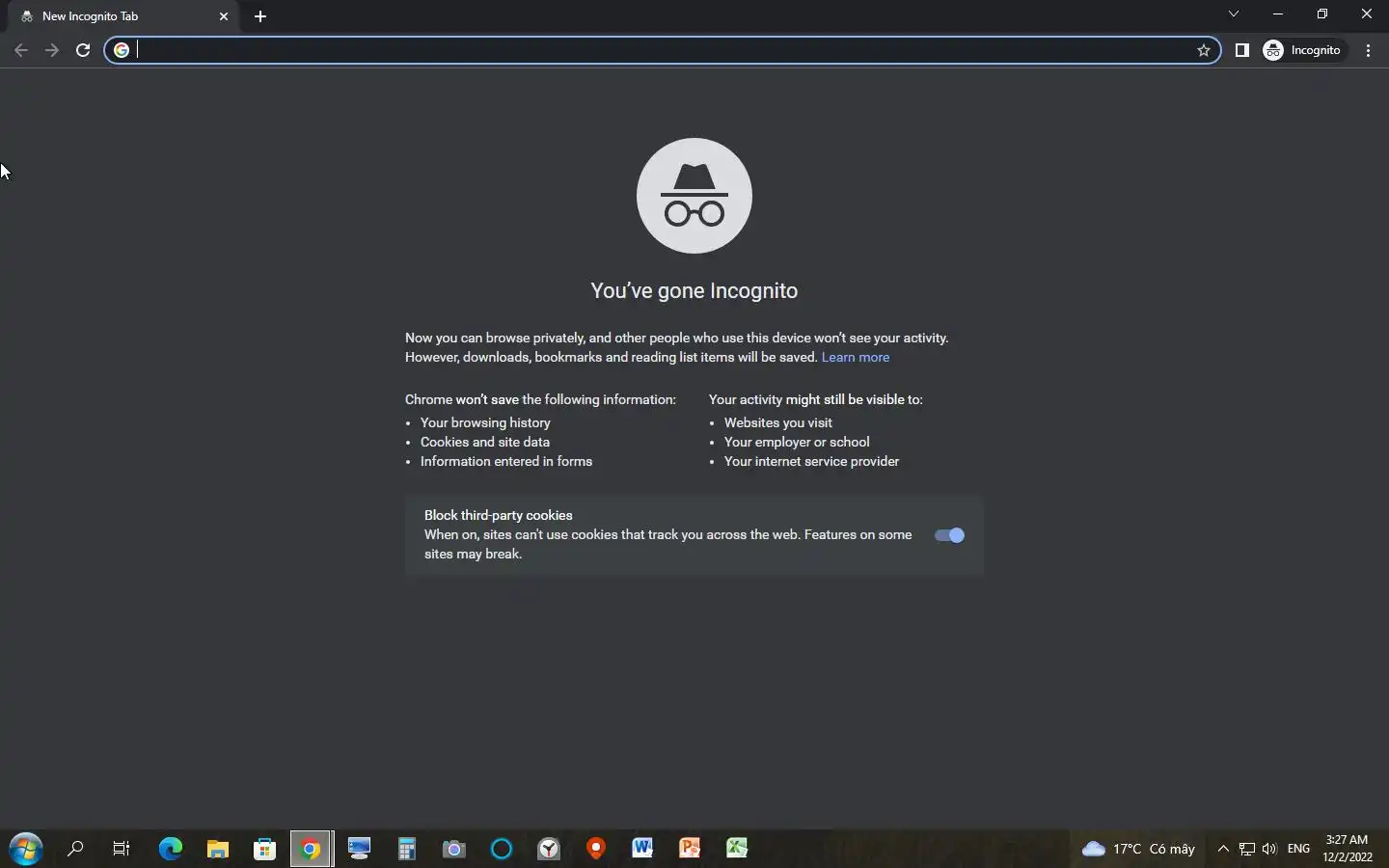Click 'Information entered in forms' list item
Viewport: 1389px width, 868px height.
506,461
